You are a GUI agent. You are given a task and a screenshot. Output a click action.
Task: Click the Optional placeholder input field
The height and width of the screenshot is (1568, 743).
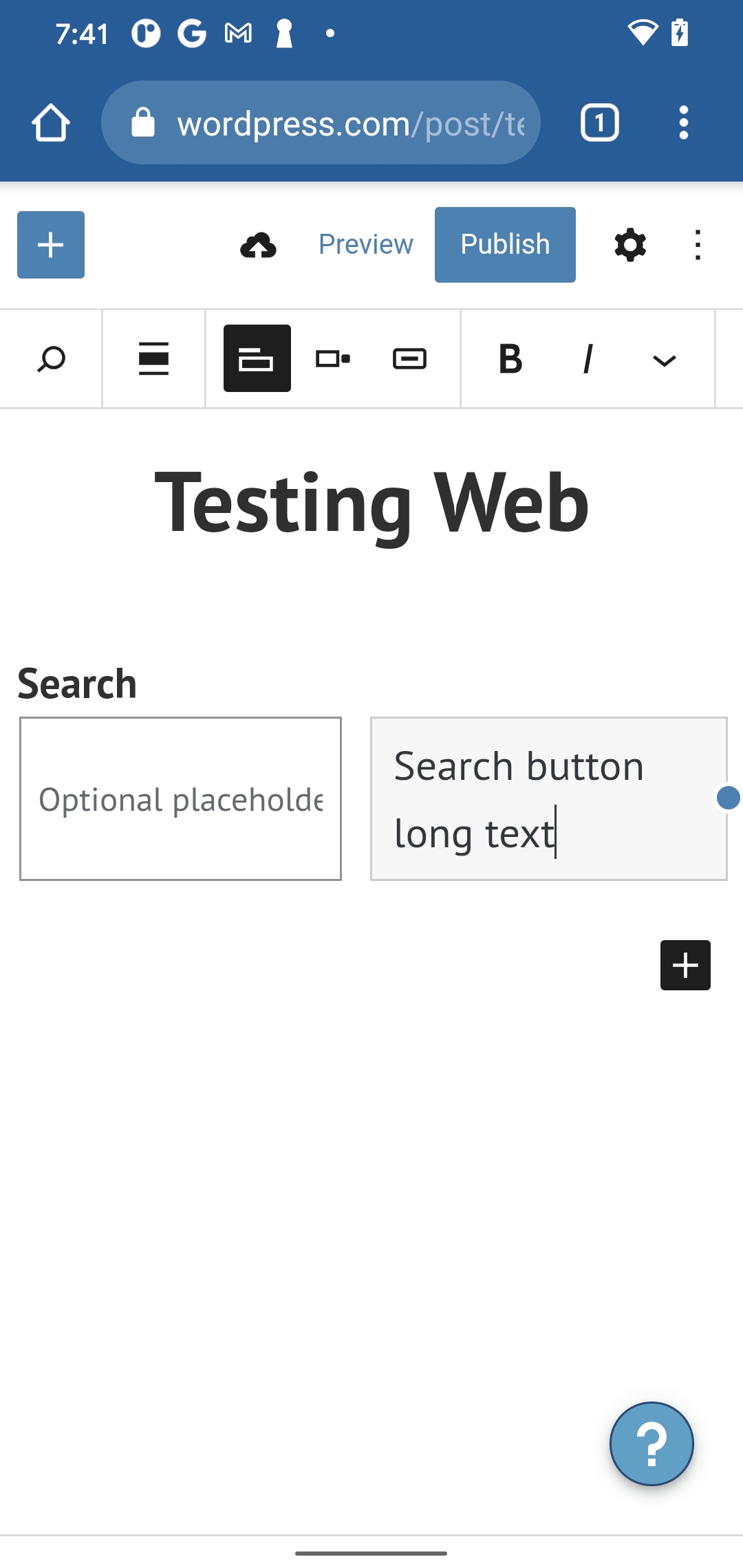[x=181, y=798]
